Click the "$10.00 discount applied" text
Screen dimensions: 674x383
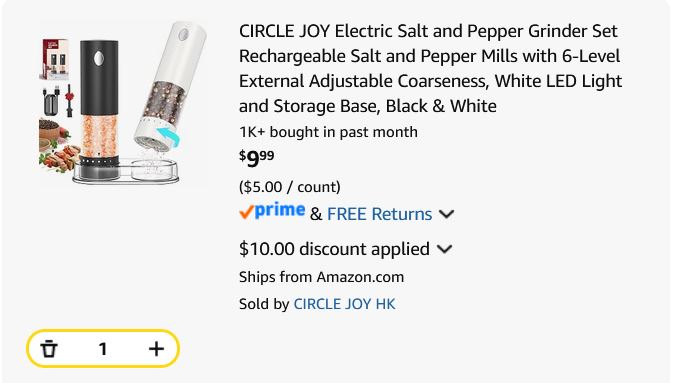334,249
